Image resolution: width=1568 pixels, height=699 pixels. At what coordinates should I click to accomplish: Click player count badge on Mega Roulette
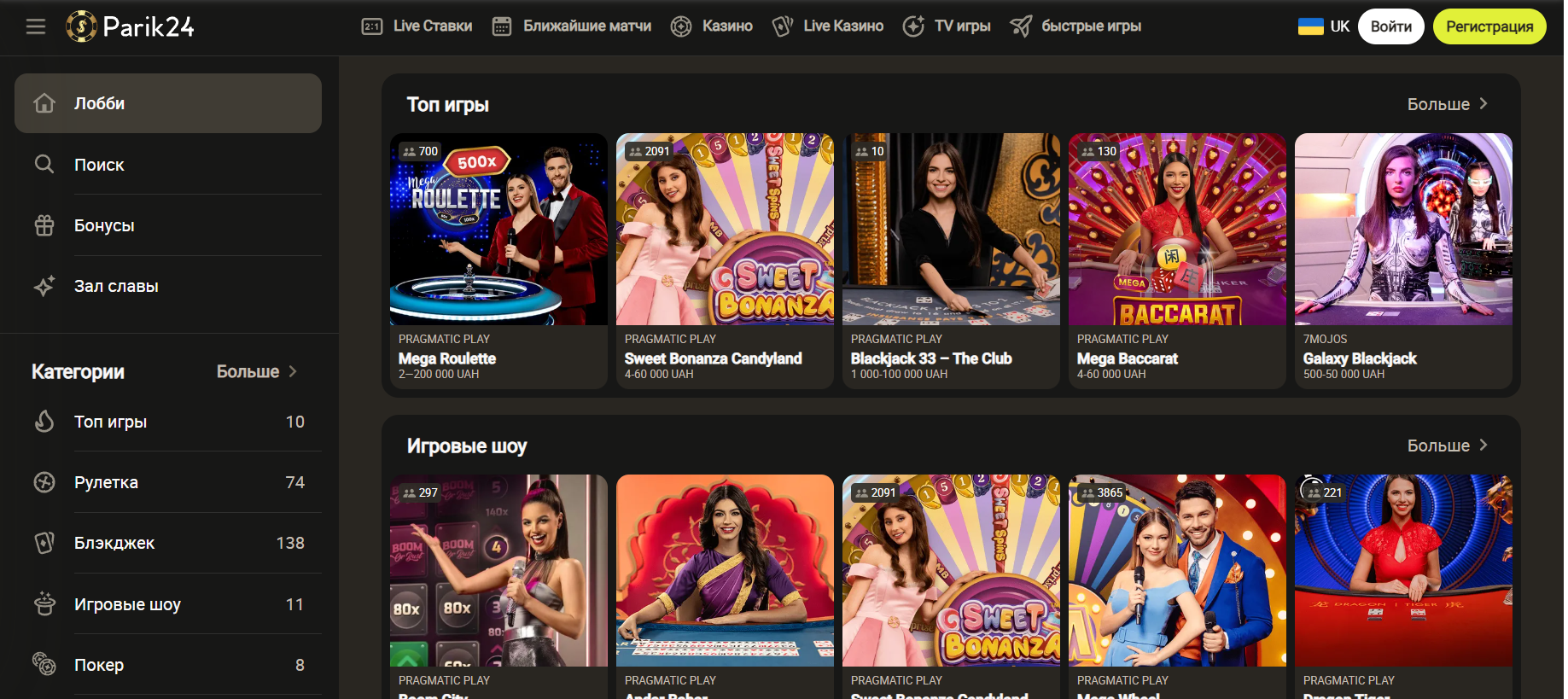click(x=420, y=151)
